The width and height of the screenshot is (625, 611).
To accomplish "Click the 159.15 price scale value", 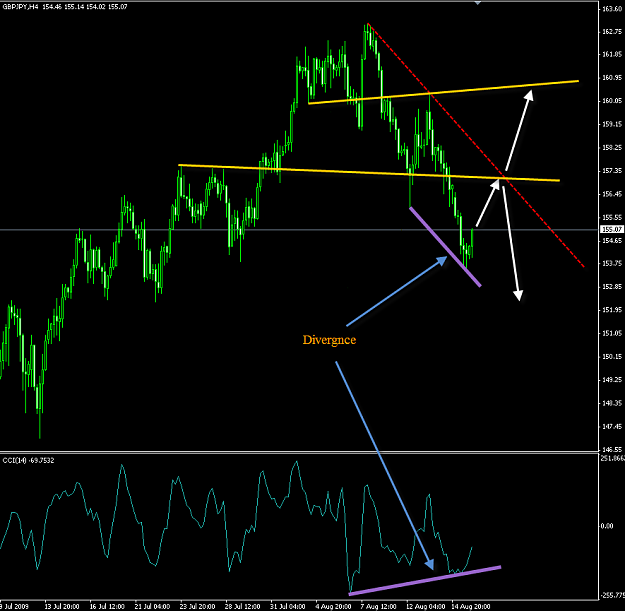I will pyautogui.click(x=612, y=124).
